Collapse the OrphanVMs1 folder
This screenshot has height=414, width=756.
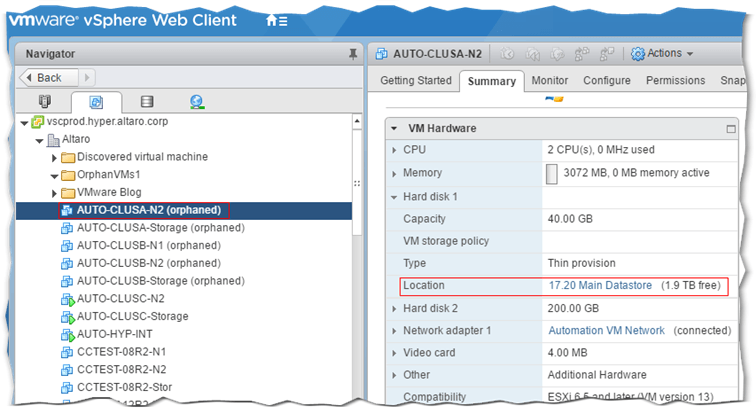54,176
